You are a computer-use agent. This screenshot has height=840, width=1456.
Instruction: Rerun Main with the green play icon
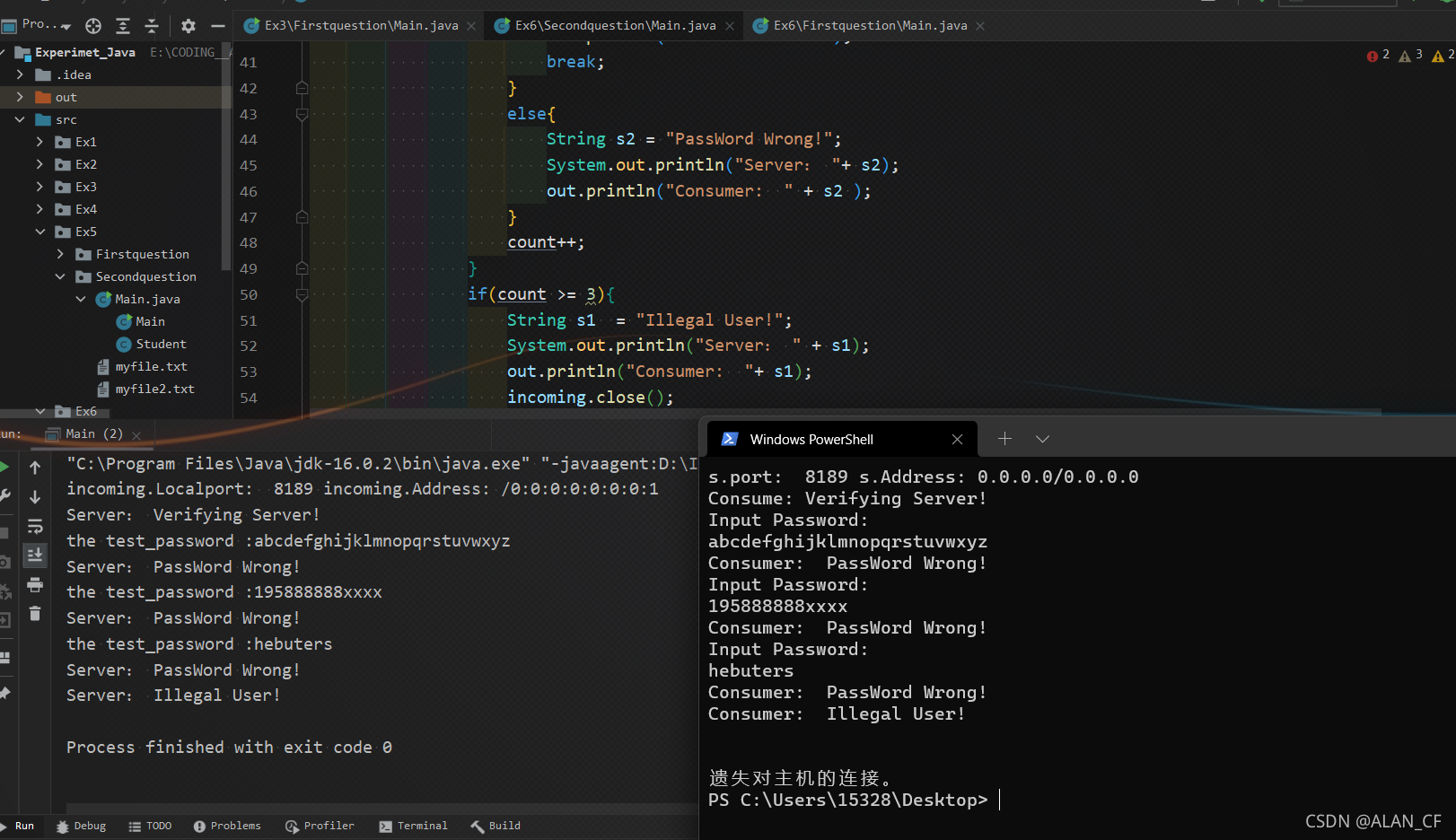tap(4, 467)
